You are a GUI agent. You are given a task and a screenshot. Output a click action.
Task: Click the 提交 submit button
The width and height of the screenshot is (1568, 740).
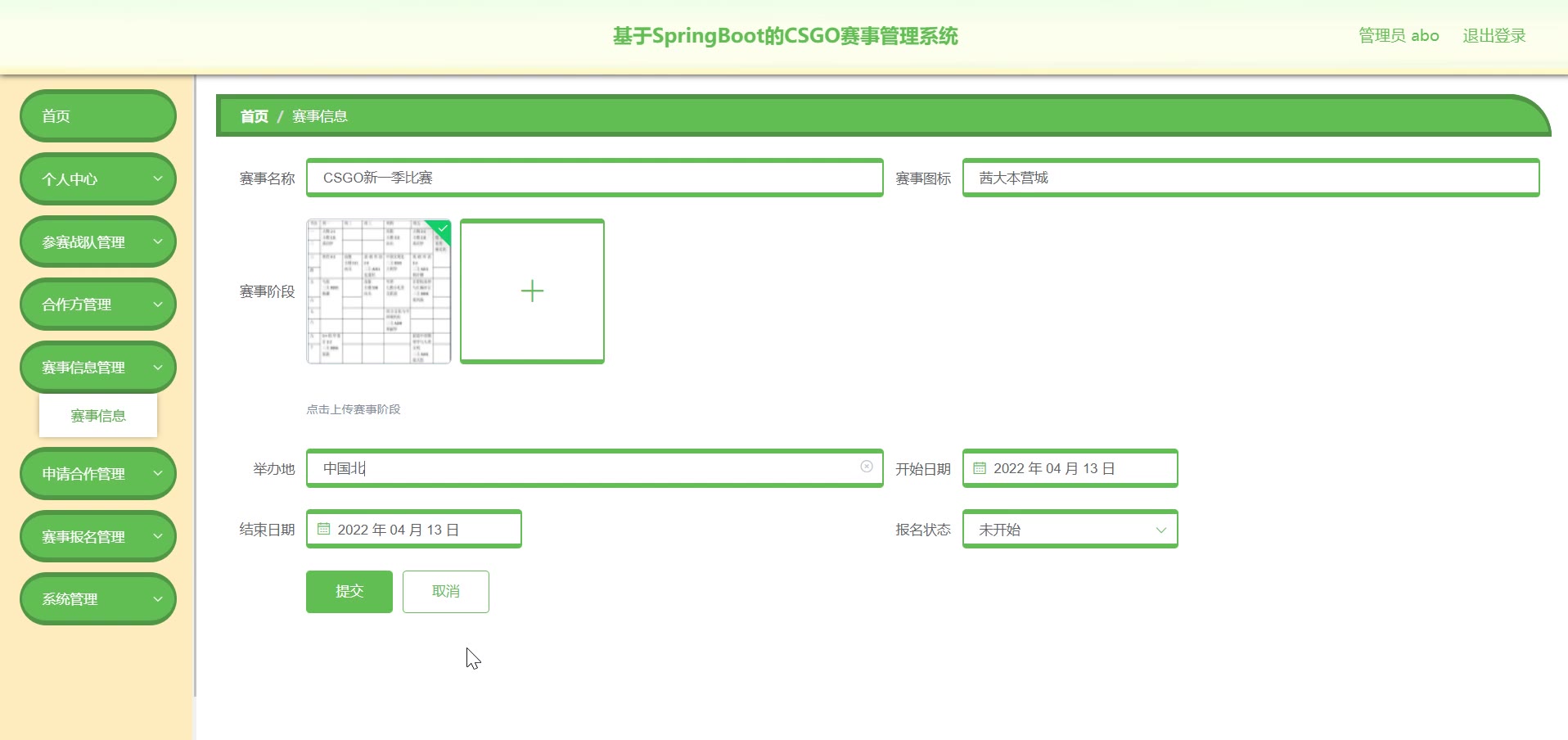coord(349,591)
